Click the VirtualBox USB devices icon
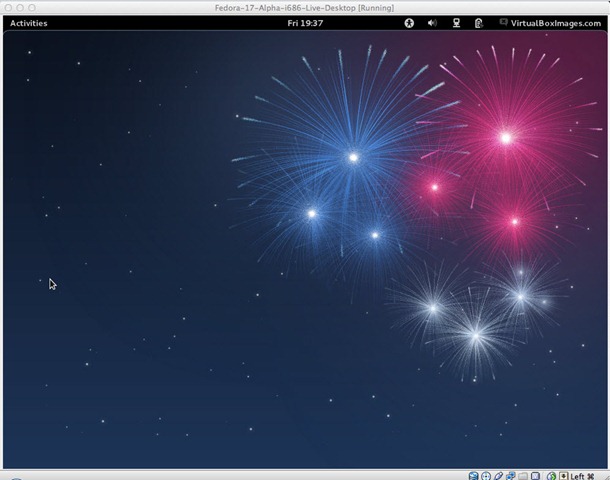Image resolution: width=610 pixels, height=480 pixels. pyautogui.click(x=498, y=476)
